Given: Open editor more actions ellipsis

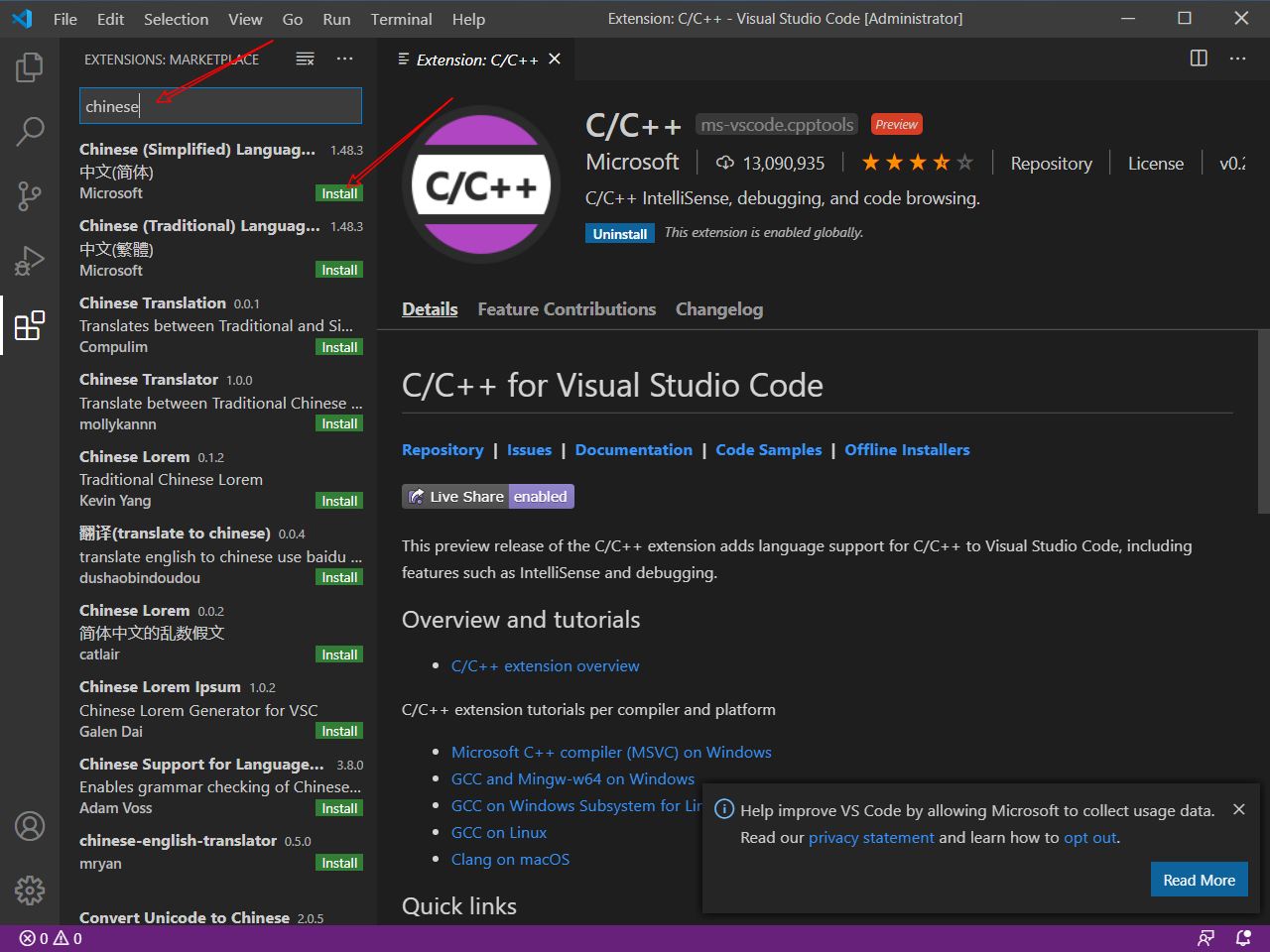Looking at the screenshot, I should 1237,59.
